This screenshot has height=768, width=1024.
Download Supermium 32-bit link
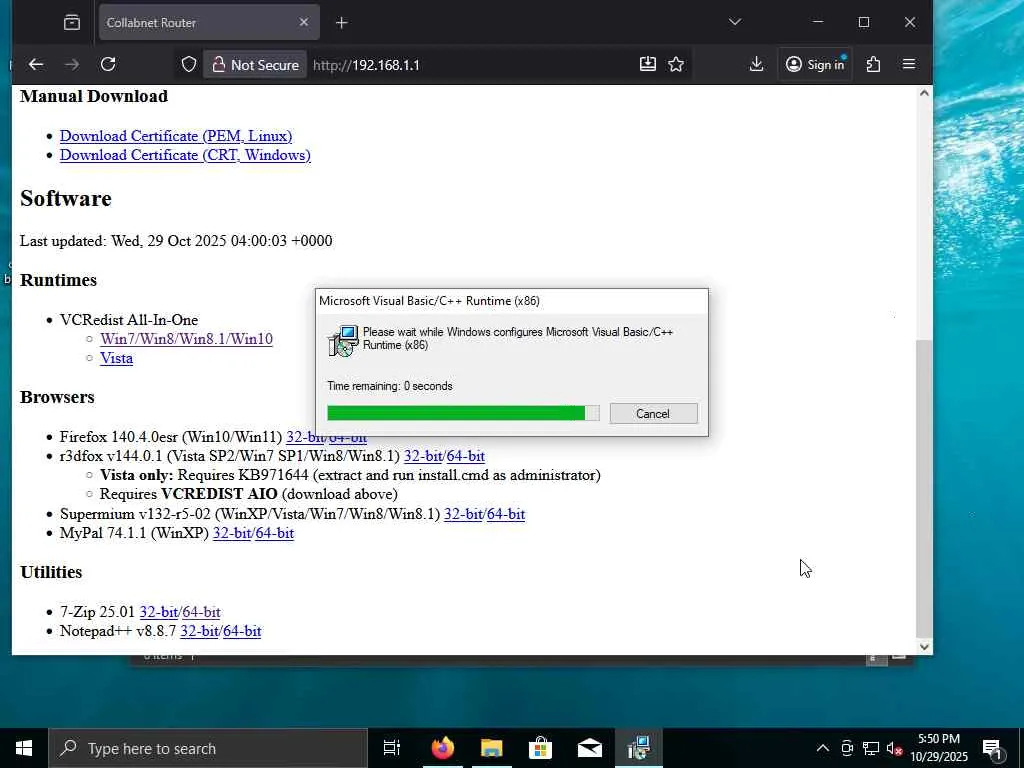click(463, 514)
